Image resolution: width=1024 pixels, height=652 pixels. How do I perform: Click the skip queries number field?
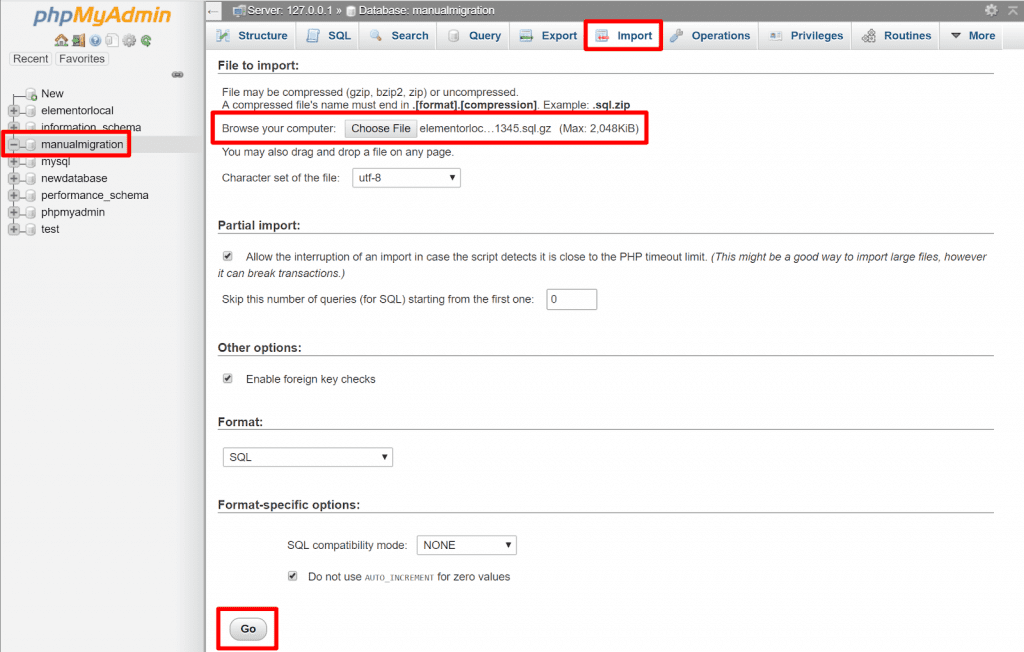point(571,298)
